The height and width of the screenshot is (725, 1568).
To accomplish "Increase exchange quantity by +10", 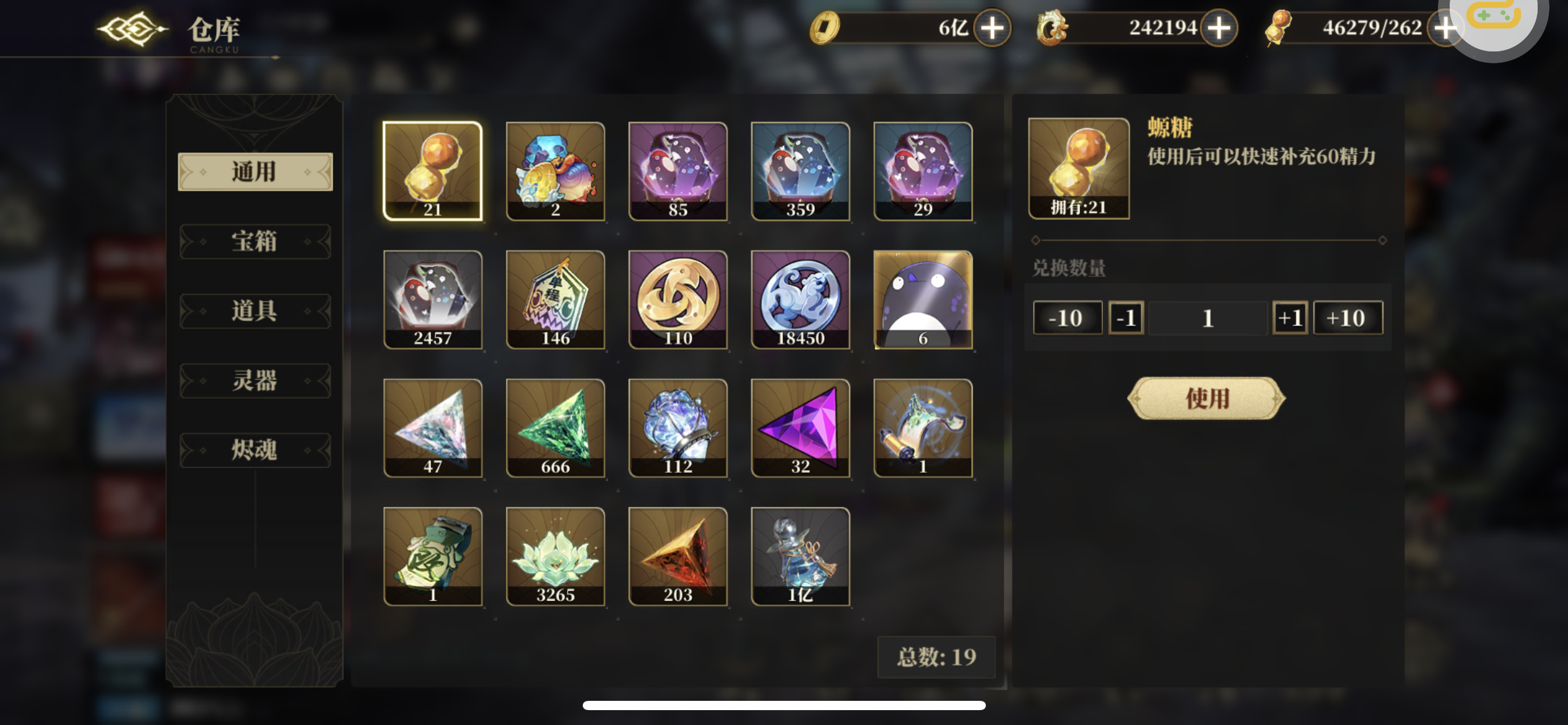I will pyautogui.click(x=1348, y=318).
